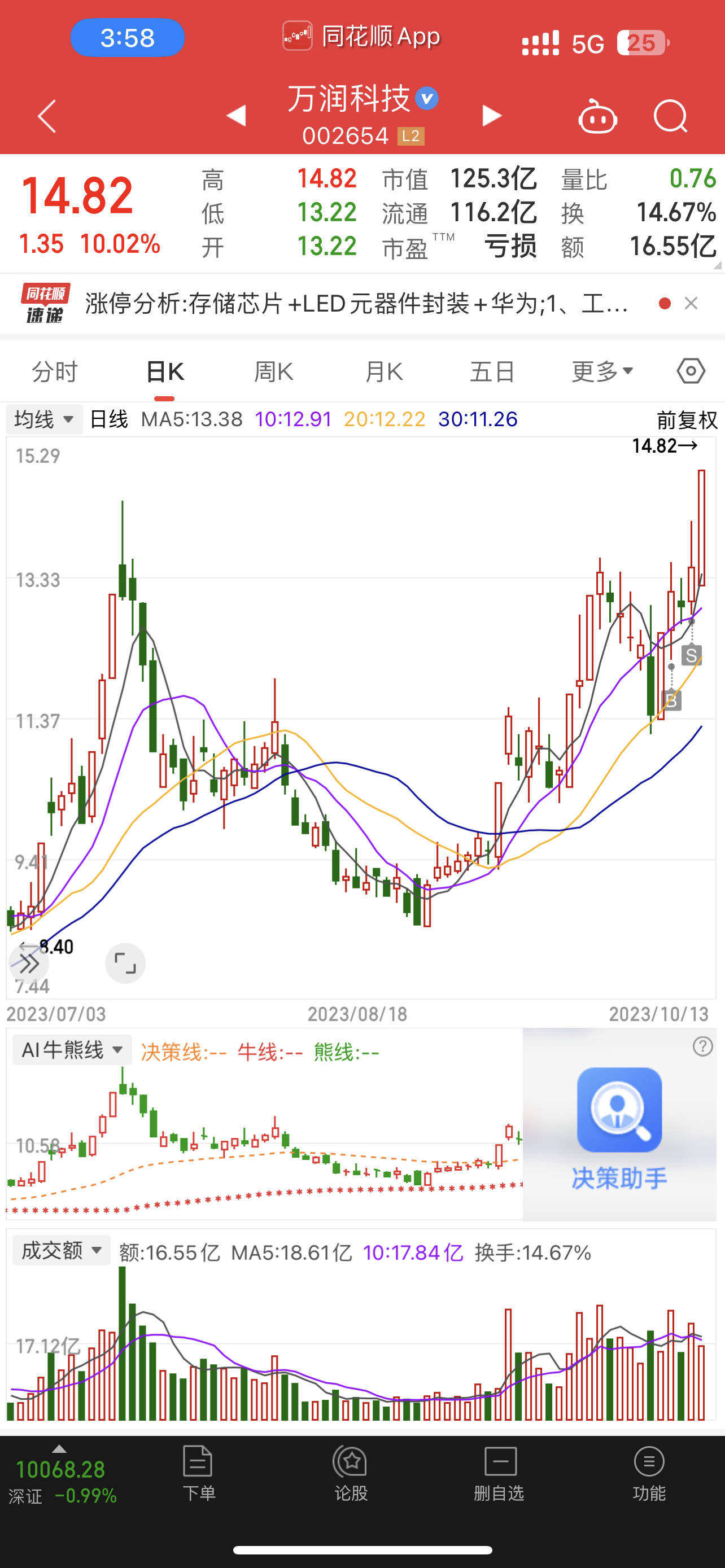Tap the MA5:13.38 moving average label
This screenshot has width=725, height=1568.
(191, 419)
